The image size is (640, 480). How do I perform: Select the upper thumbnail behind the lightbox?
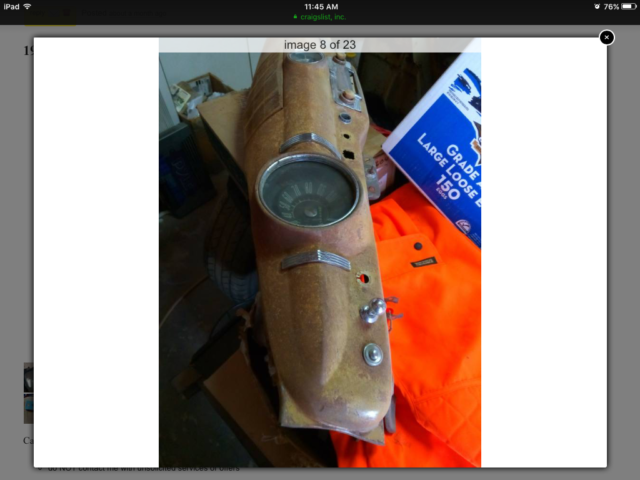(x=28, y=377)
